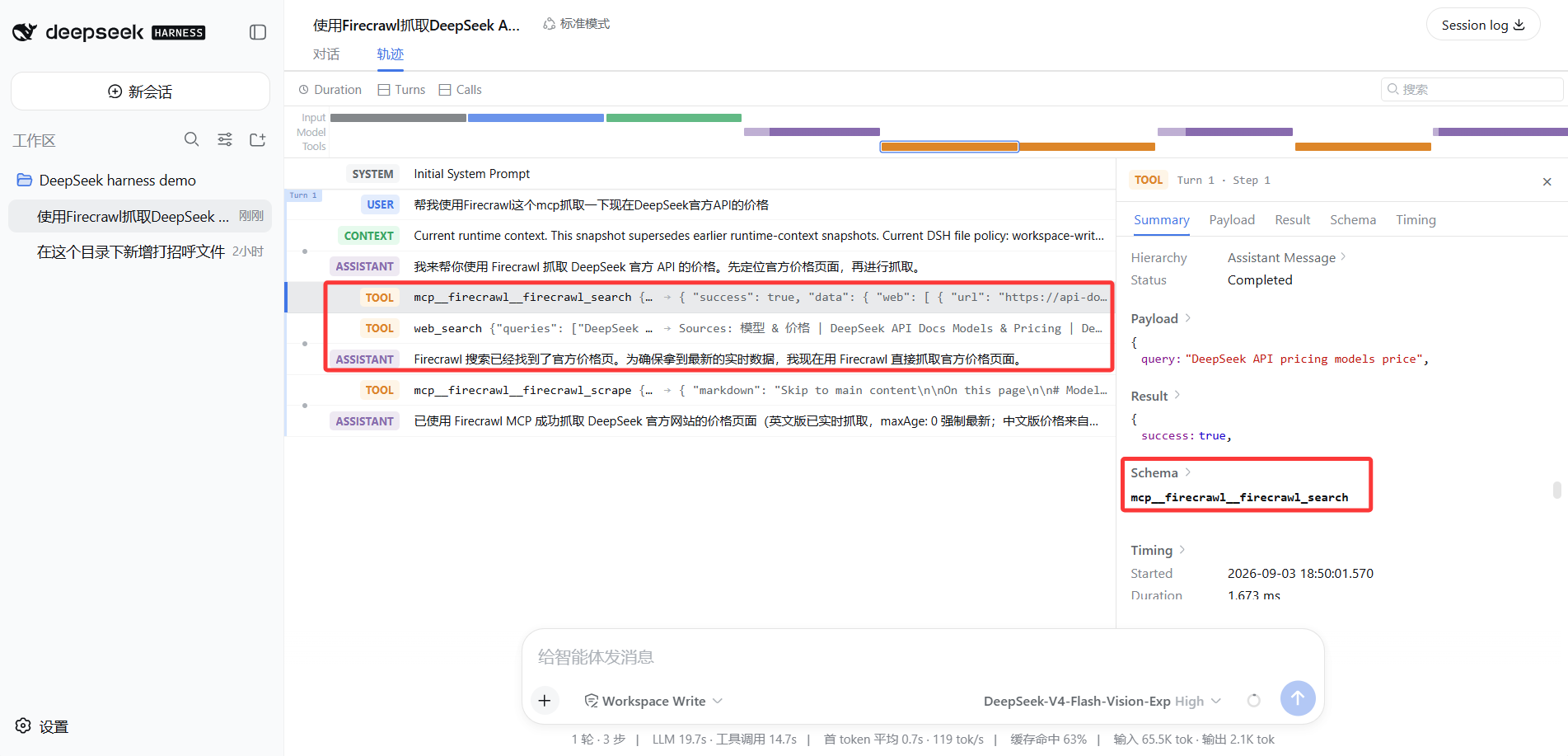The height and width of the screenshot is (756, 1568).
Task: Select the highlighted orange Tools timeline segment
Action: (949, 147)
